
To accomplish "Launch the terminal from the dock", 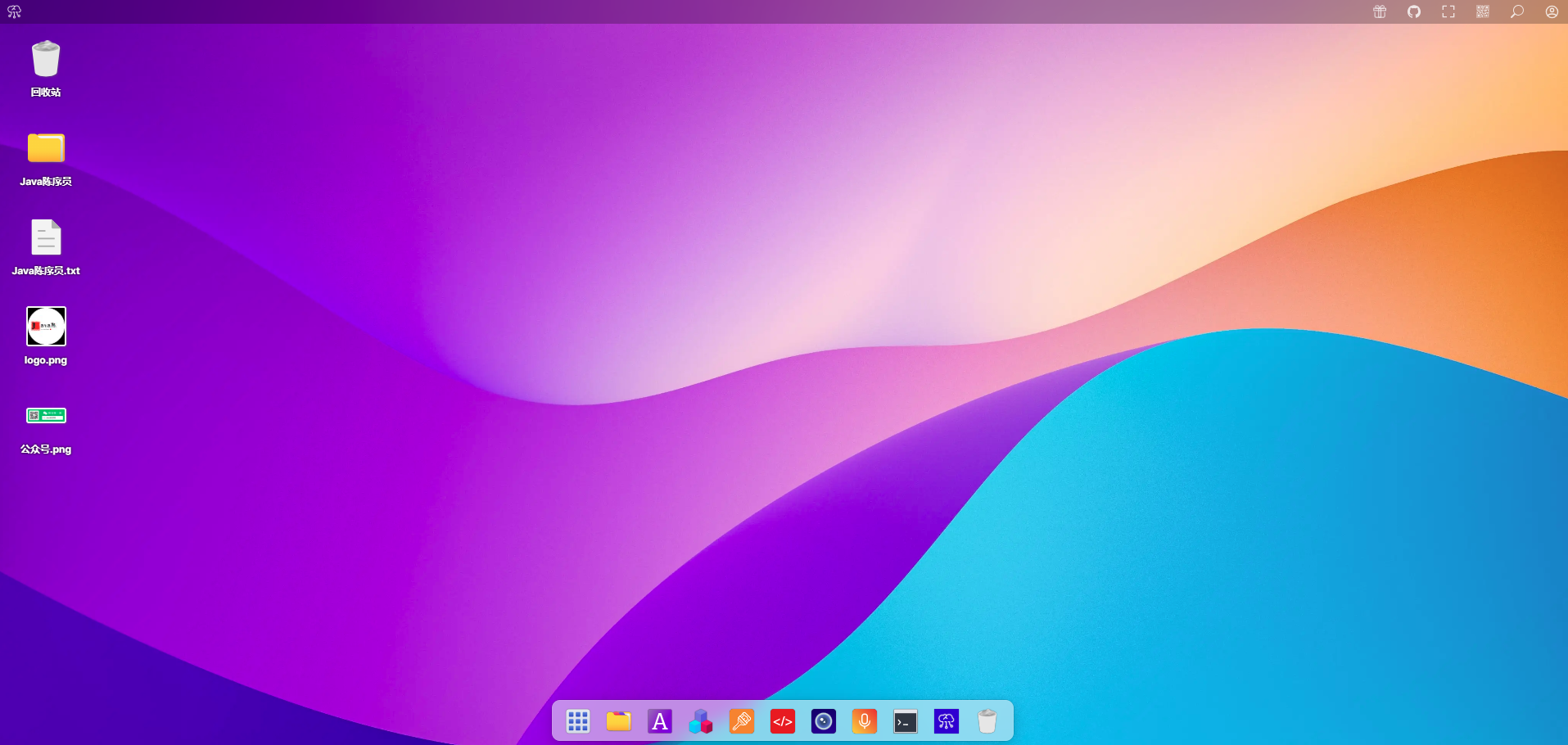I will click(906, 721).
